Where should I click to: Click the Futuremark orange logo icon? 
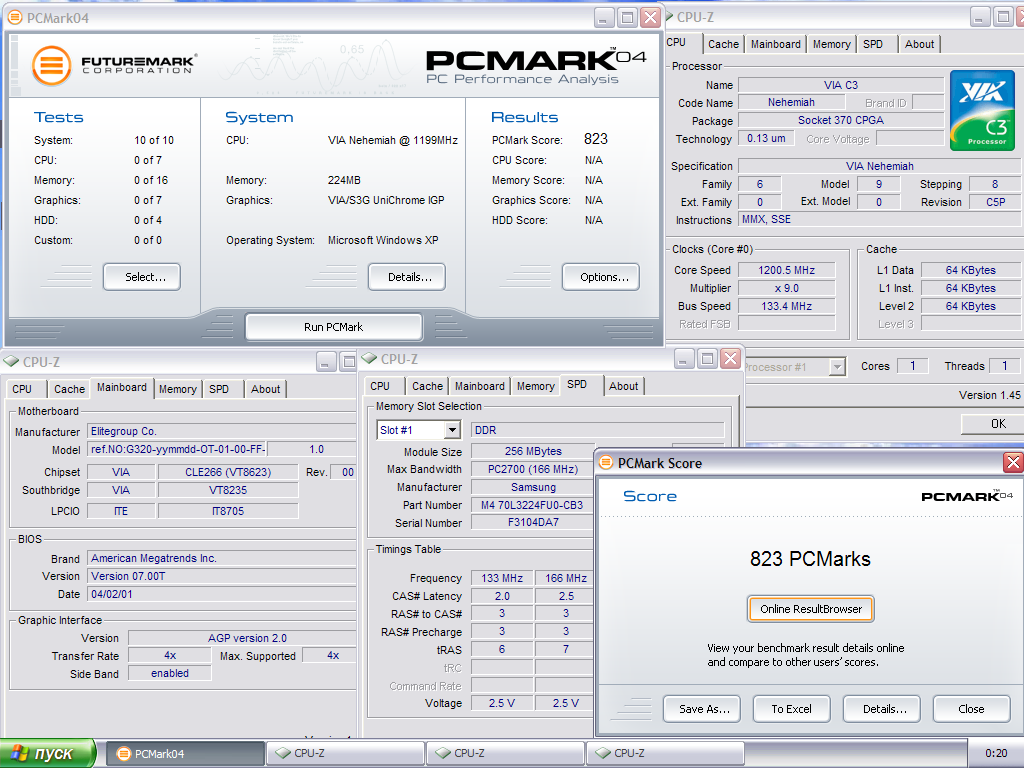tap(52, 65)
